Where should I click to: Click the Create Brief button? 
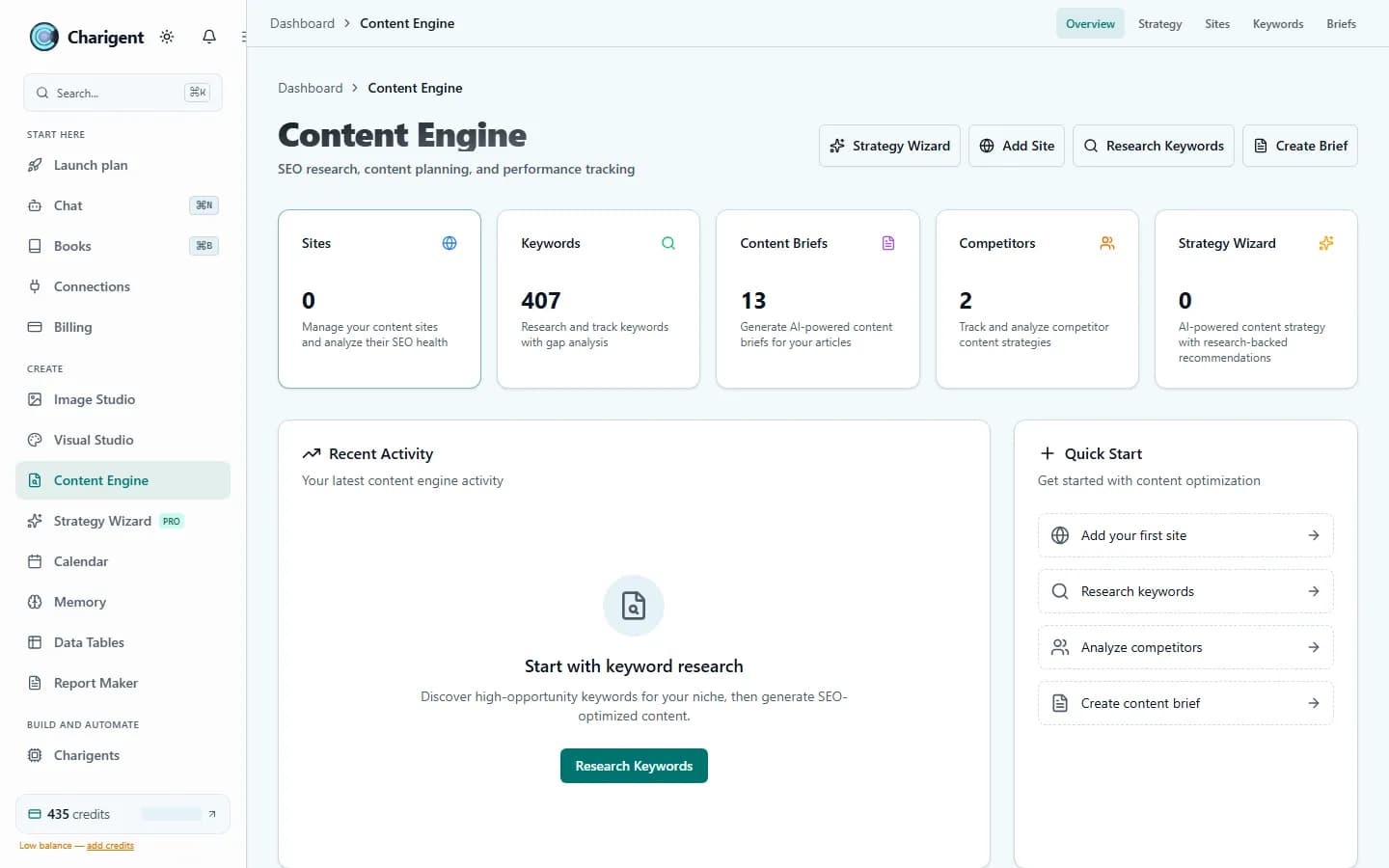point(1300,146)
